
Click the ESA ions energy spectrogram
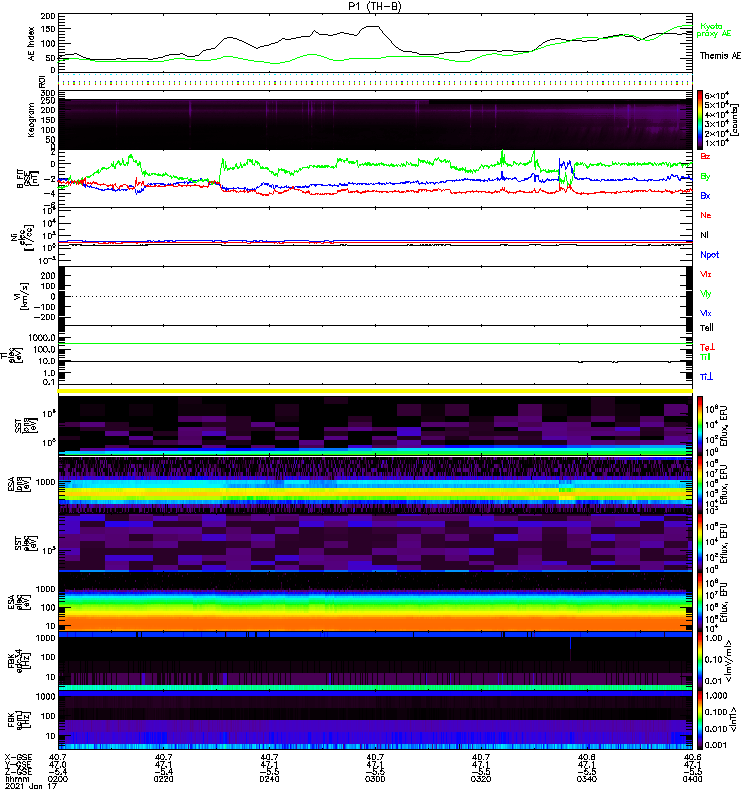(x=375, y=485)
